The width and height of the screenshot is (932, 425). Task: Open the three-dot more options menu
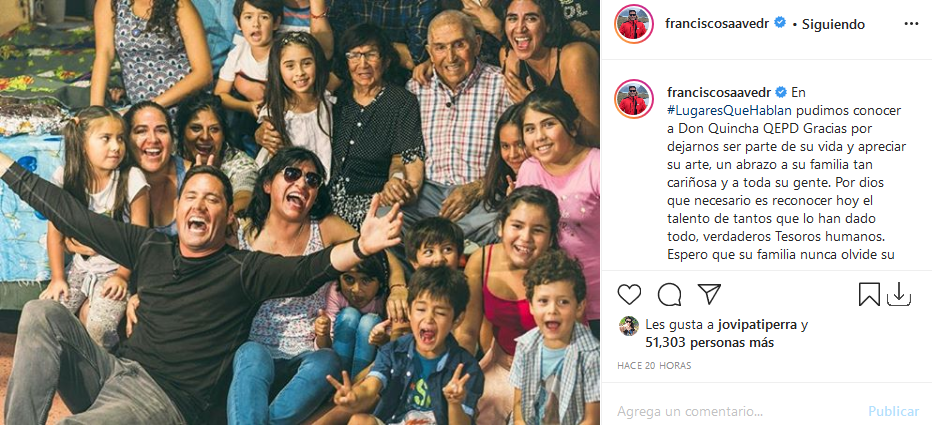pyautogui.click(x=909, y=24)
